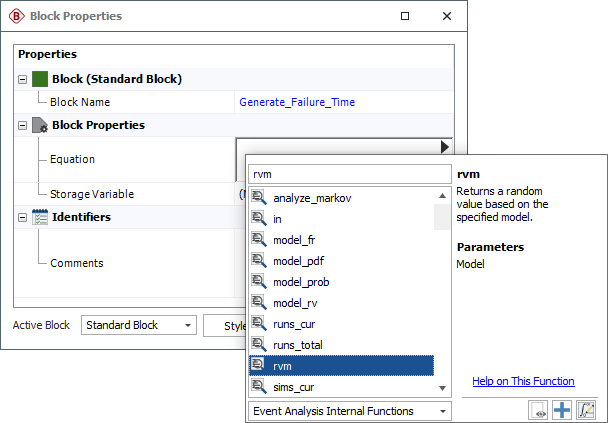The image size is (608, 423).
Task: Click the runs_total function item
Action: coord(297,345)
